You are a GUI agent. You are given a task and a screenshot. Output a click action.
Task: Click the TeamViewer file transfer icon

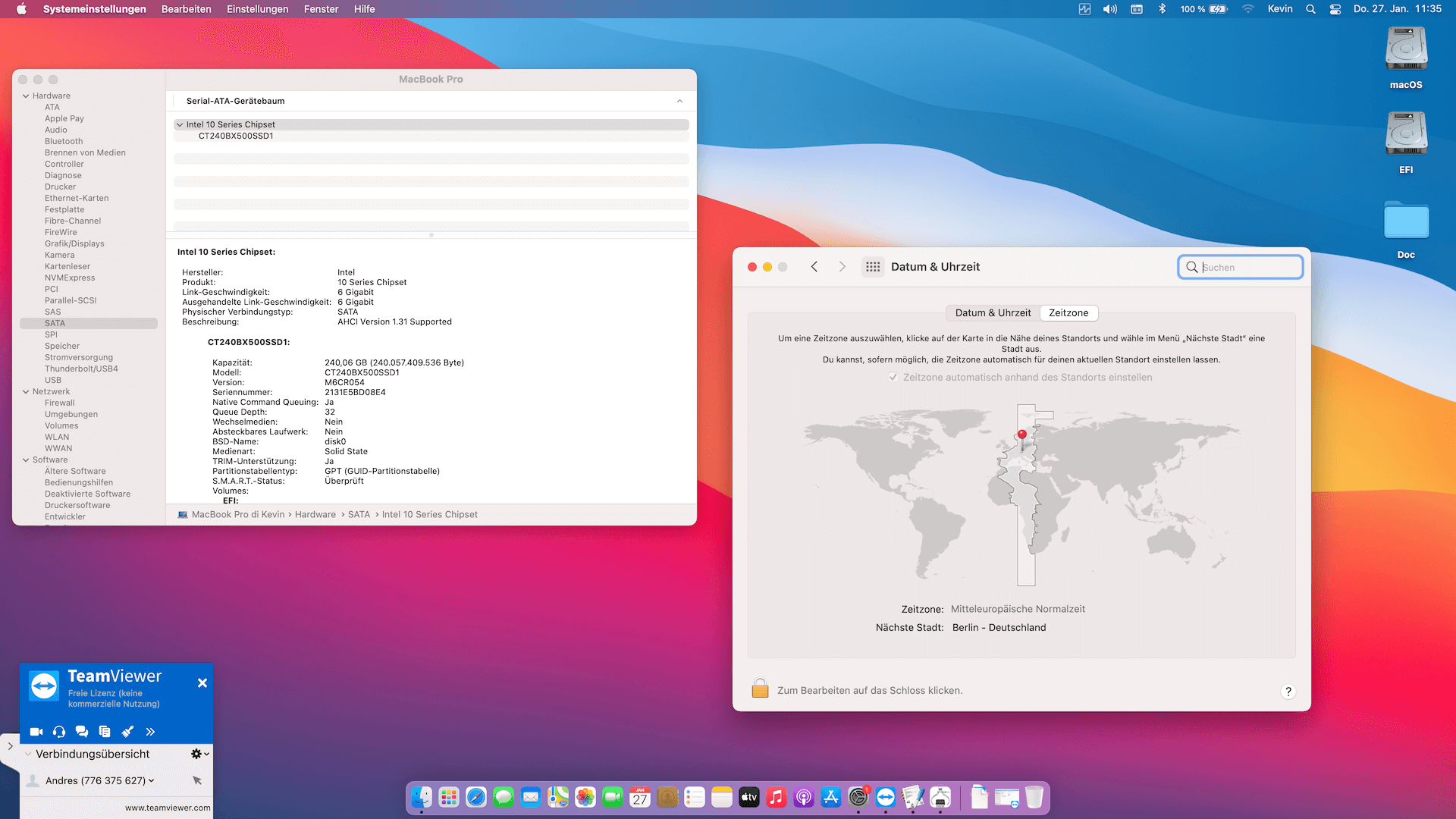[105, 732]
